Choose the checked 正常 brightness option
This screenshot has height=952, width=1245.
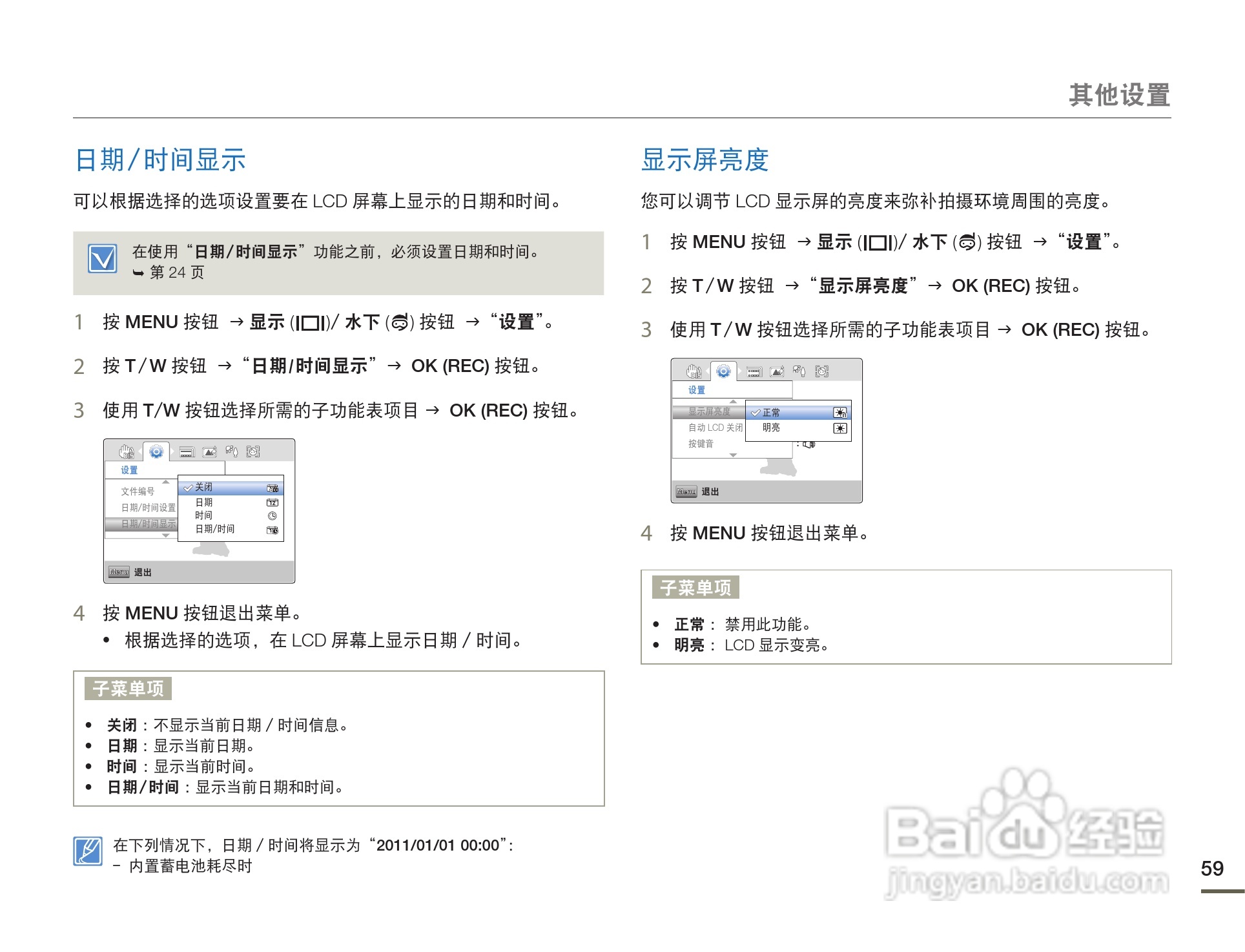pyautogui.click(x=799, y=413)
